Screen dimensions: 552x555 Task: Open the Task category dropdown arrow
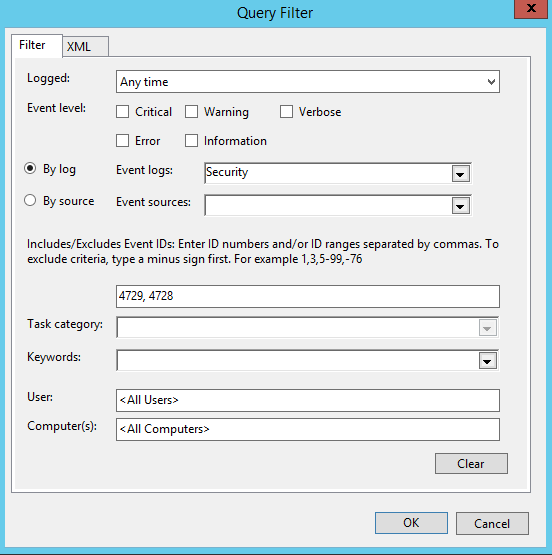[488, 327]
